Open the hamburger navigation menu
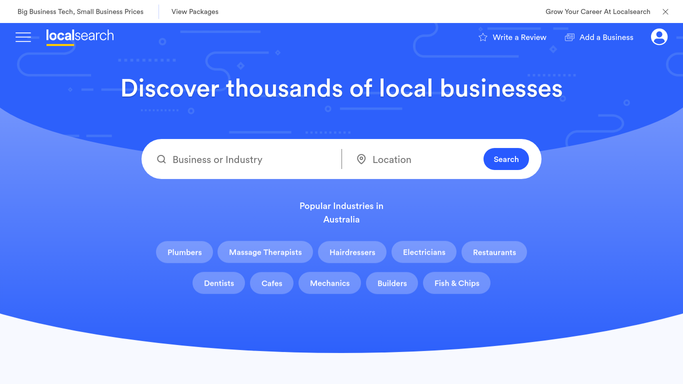 tap(23, 37)
